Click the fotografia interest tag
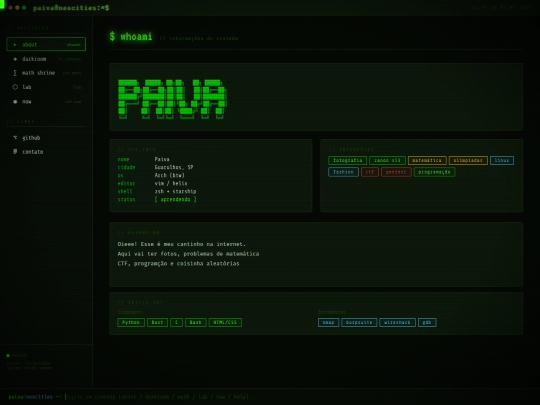Viewport: 540px width, 405px height. tap(347, 160)
